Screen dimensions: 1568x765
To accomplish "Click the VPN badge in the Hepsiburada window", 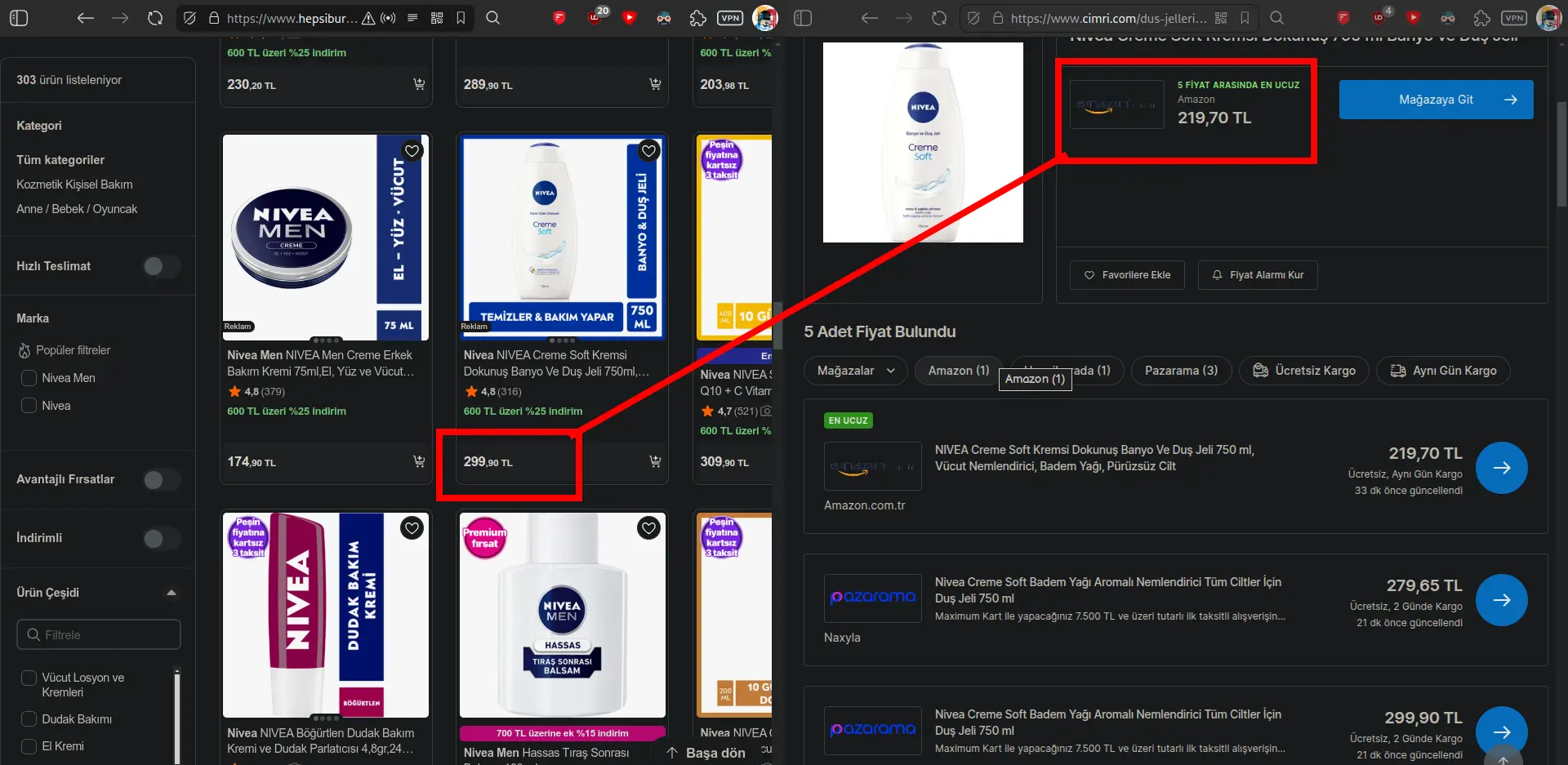I will point(730,18).
